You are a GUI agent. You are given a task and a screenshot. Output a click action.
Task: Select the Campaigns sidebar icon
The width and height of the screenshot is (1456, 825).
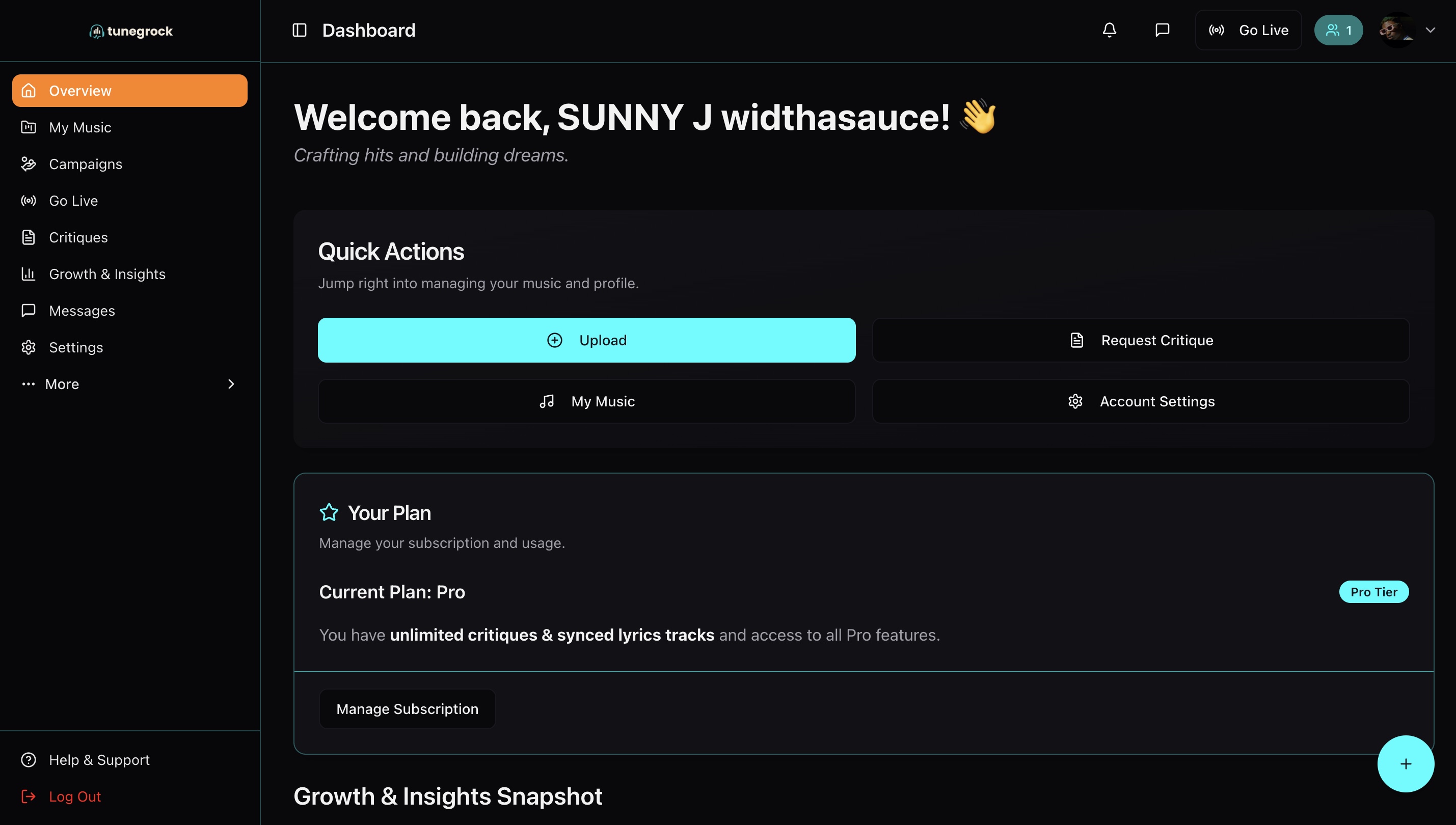point(29,164)
